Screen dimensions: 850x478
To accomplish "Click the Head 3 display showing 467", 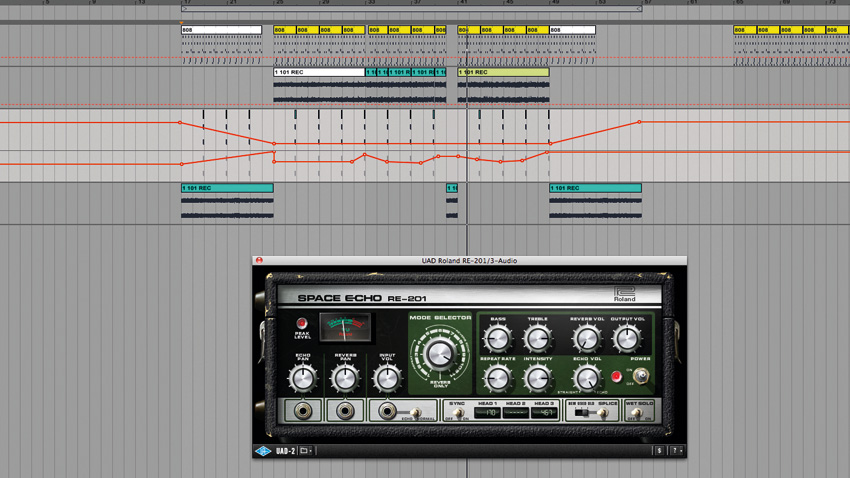I will click(x=544, y=413).
